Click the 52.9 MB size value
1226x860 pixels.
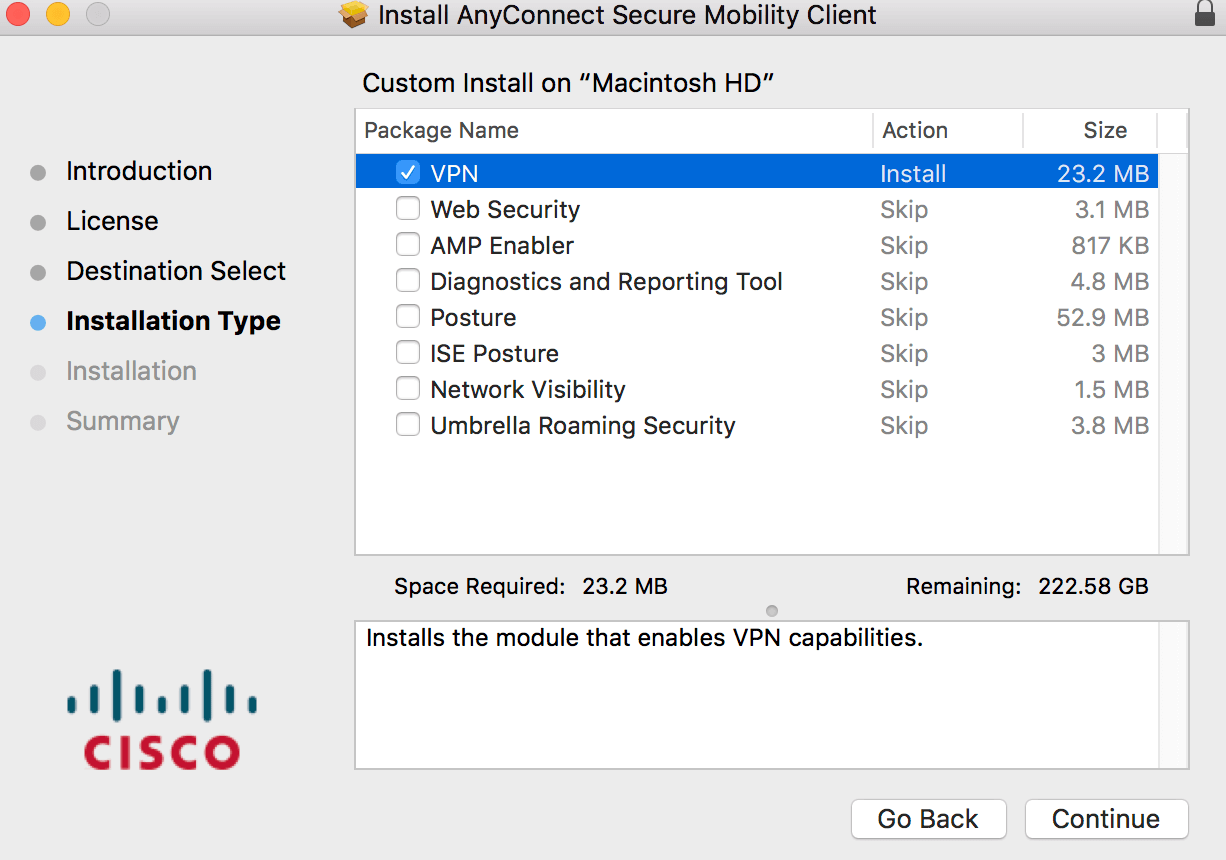click(1103, 317)
